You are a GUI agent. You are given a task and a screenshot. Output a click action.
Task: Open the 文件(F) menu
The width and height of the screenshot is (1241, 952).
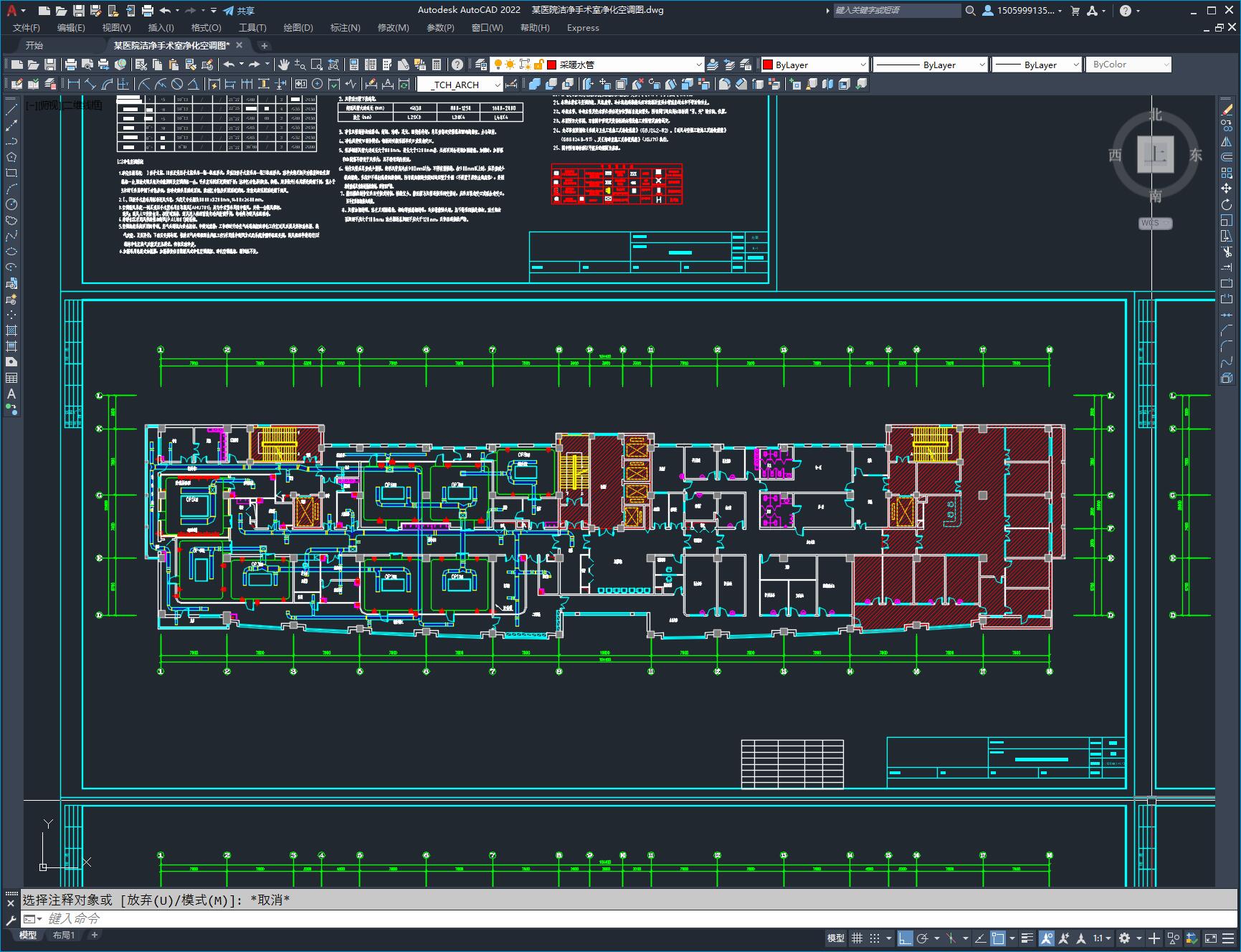click(x=27, y=27)
